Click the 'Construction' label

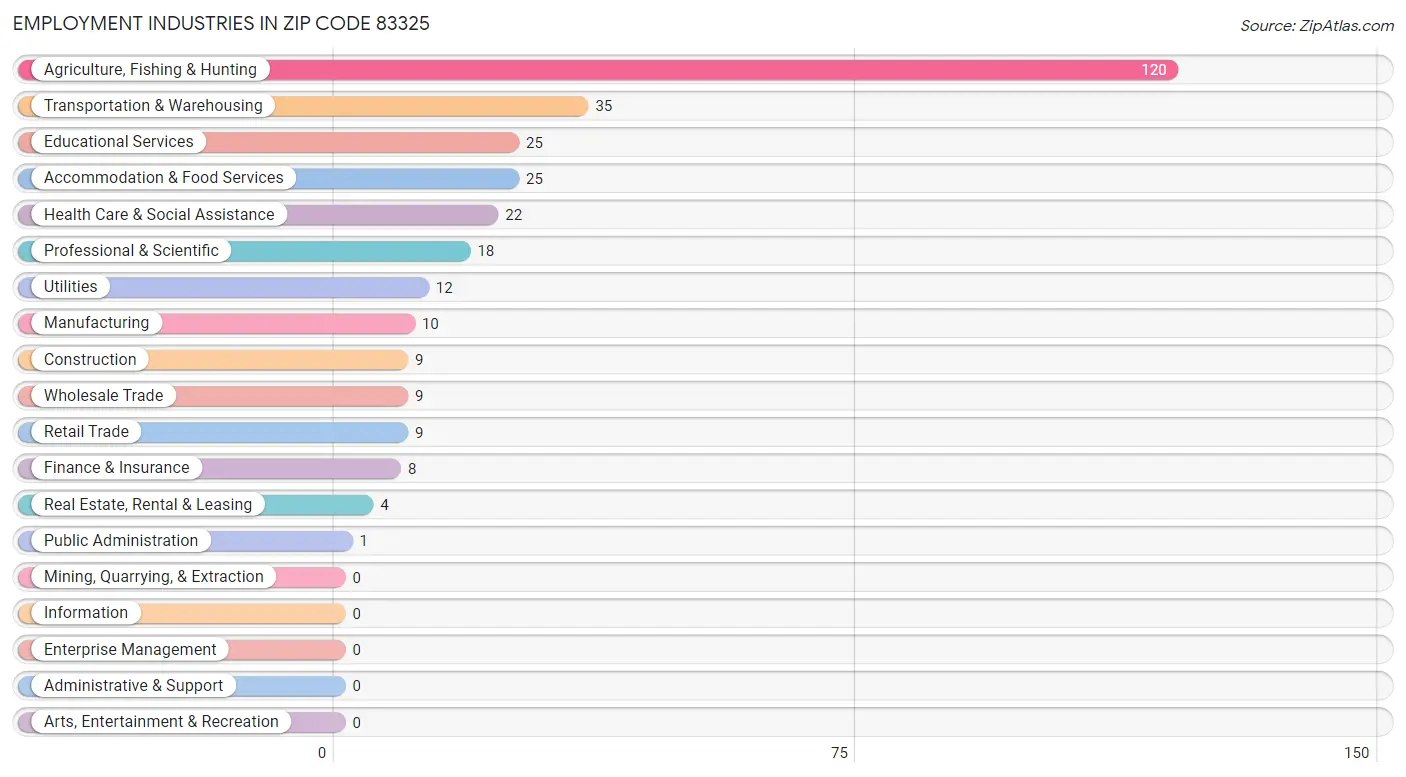point(90,359)
